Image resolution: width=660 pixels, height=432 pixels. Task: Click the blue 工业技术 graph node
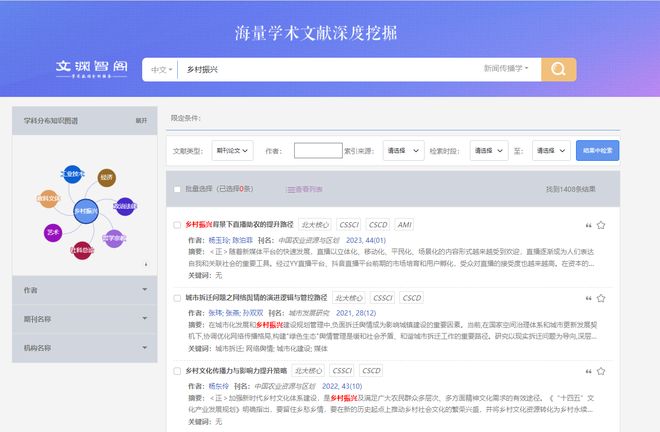pyautogui.click(x=72, y=174)
